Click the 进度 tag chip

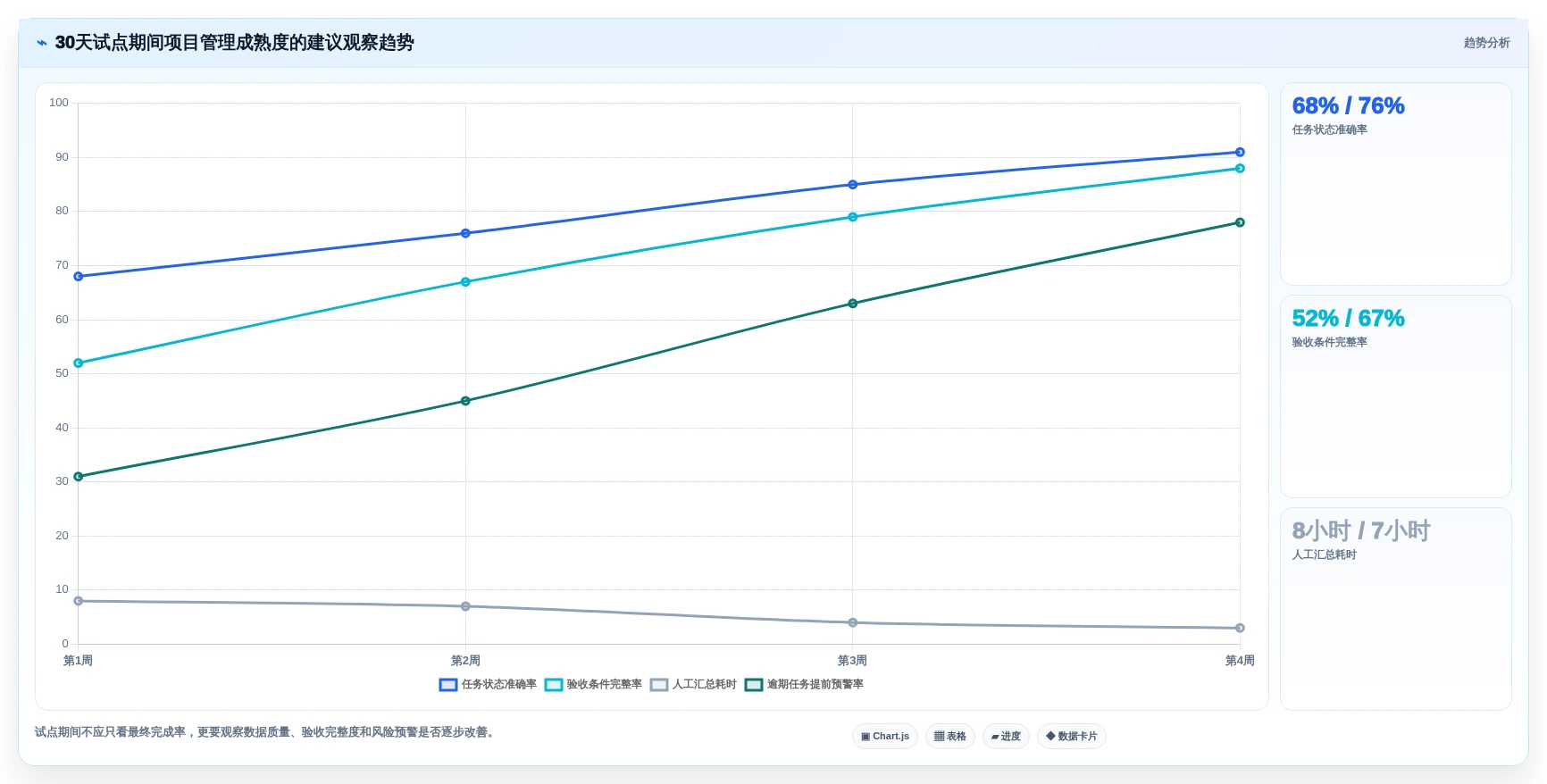pyautogui.click(x=1006, y=737)
